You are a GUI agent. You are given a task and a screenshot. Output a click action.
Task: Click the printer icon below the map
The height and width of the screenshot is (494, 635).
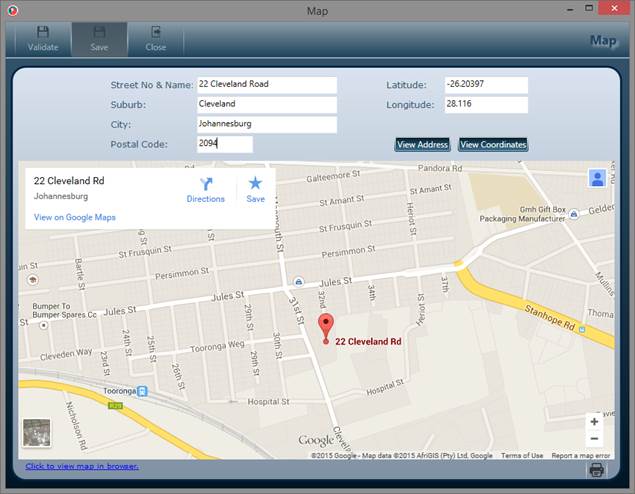pos(596,470)
